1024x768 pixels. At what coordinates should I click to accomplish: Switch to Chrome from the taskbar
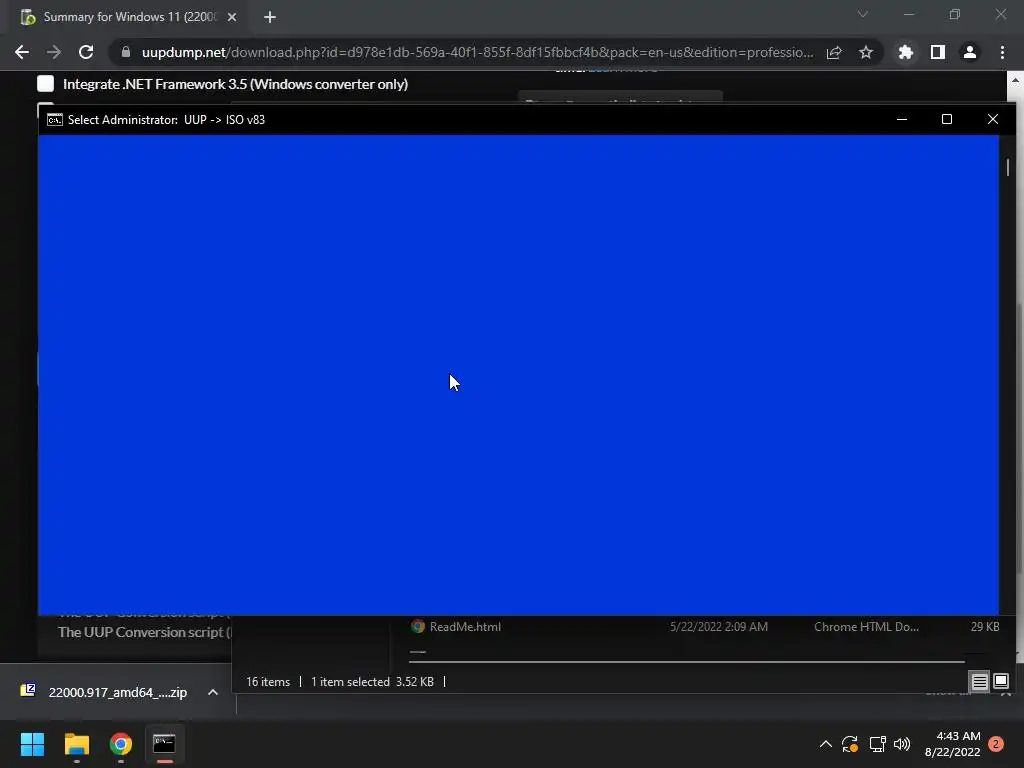121,744
